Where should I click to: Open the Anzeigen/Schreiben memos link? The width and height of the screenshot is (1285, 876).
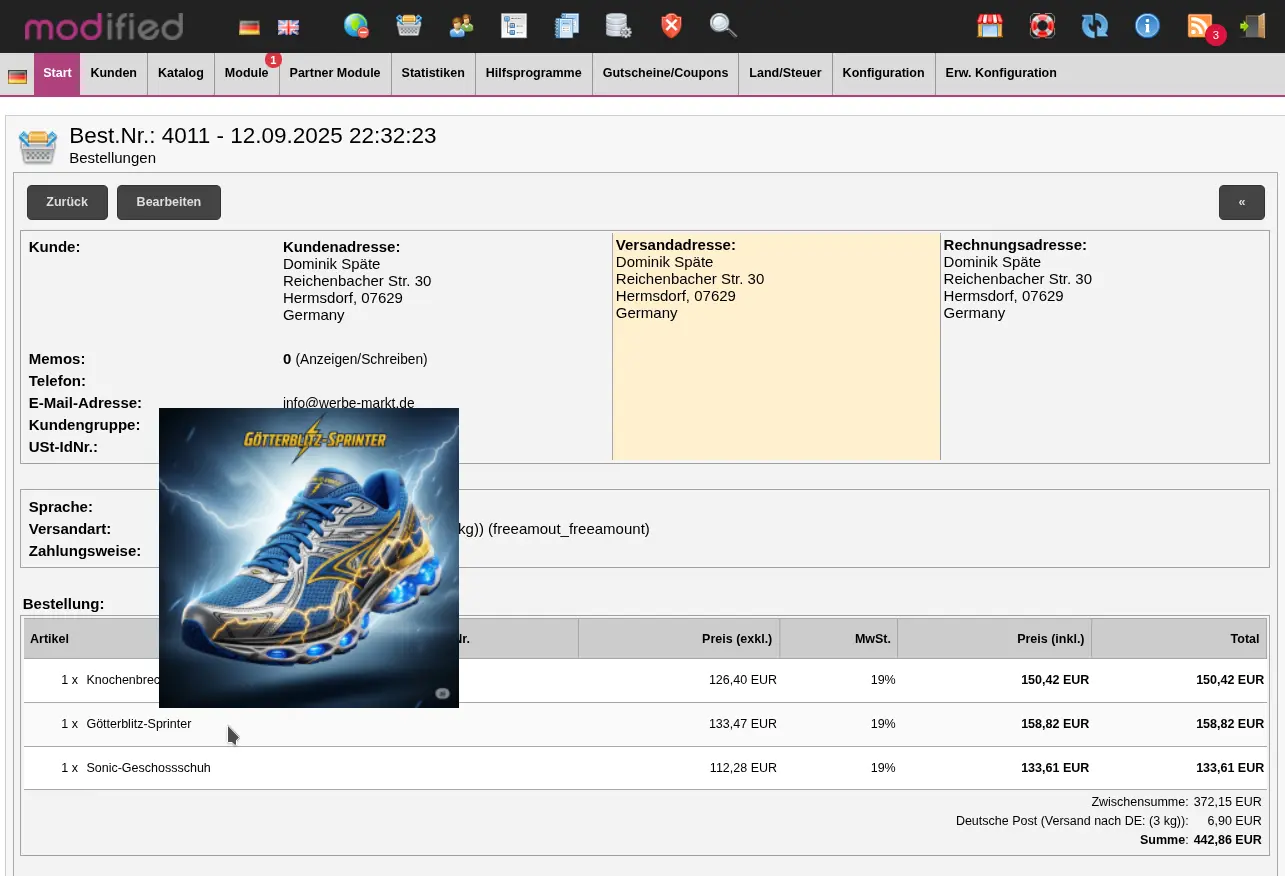361,359
